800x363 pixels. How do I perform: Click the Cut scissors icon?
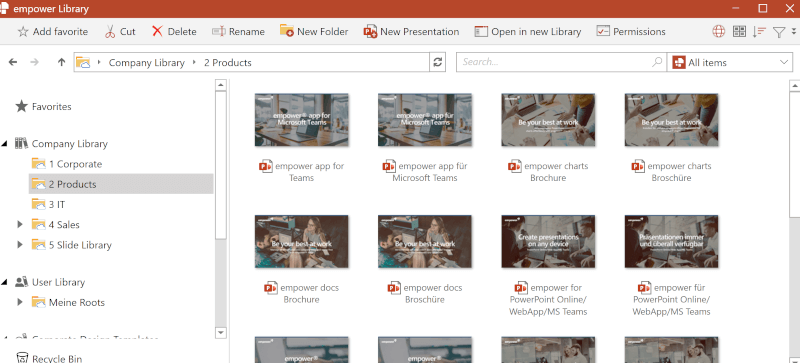tap(110, 32)
